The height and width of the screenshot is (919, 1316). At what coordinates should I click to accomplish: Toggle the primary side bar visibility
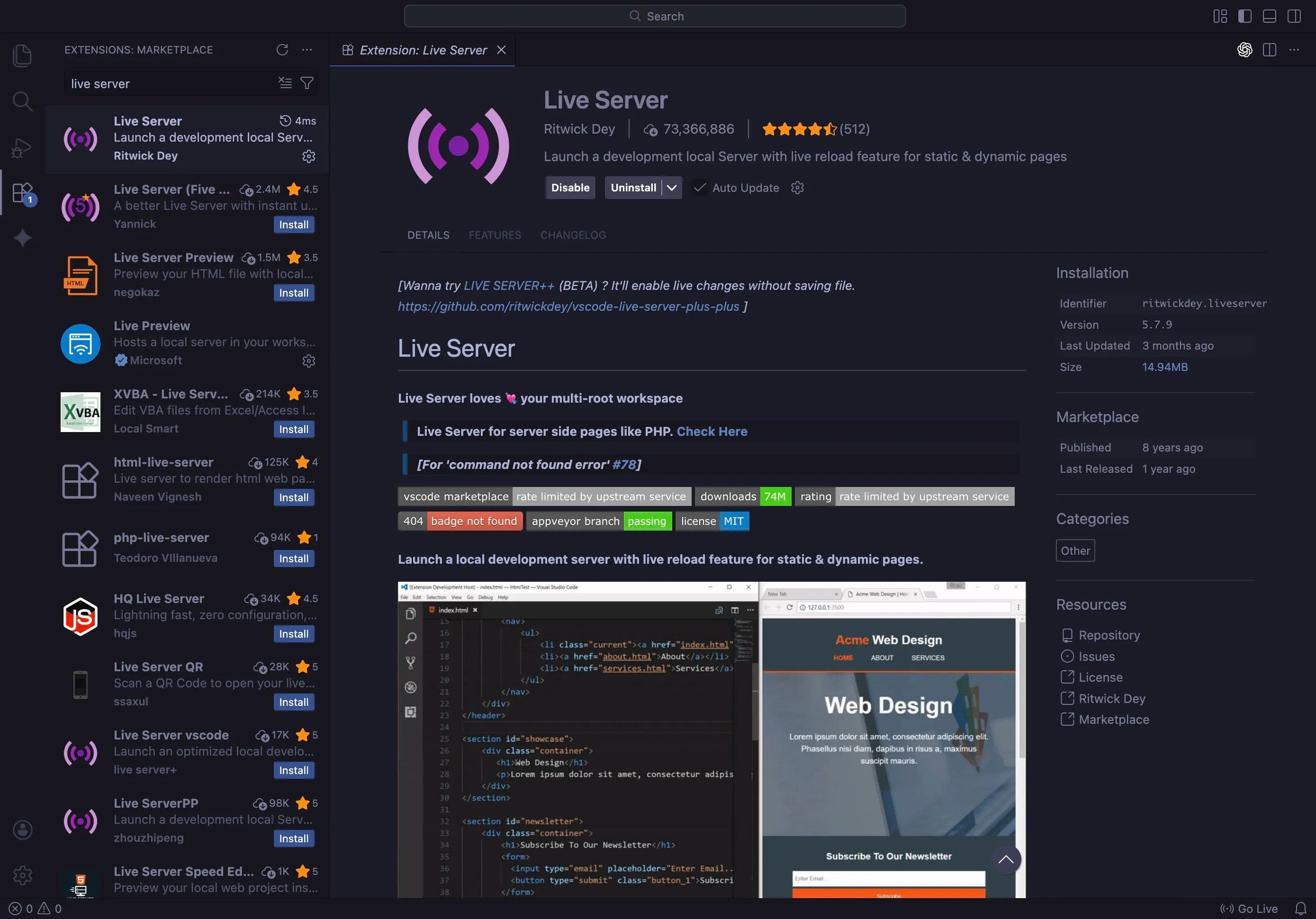tap(1244, 16)
